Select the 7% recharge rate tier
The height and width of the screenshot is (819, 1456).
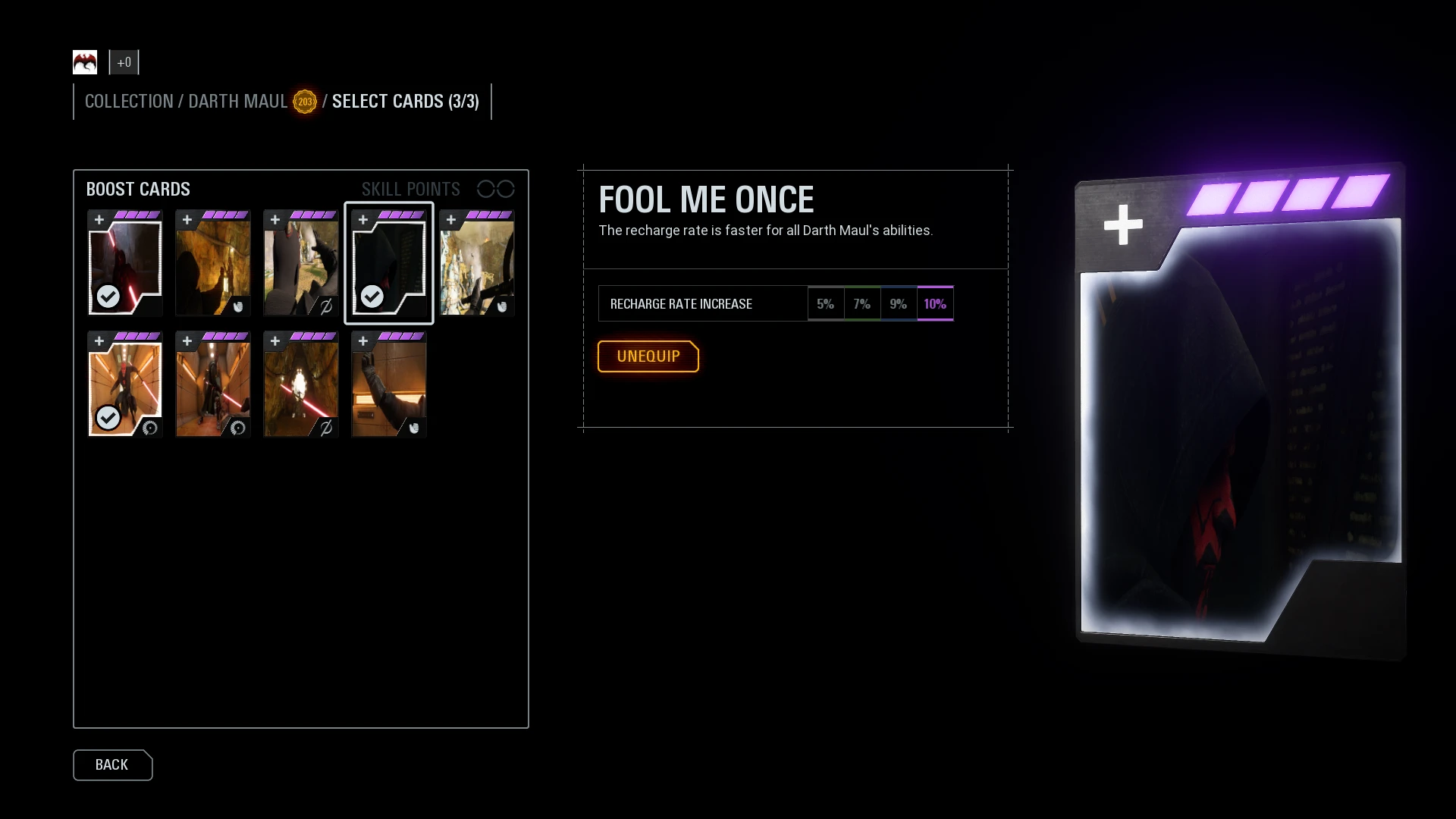(862, 304)
